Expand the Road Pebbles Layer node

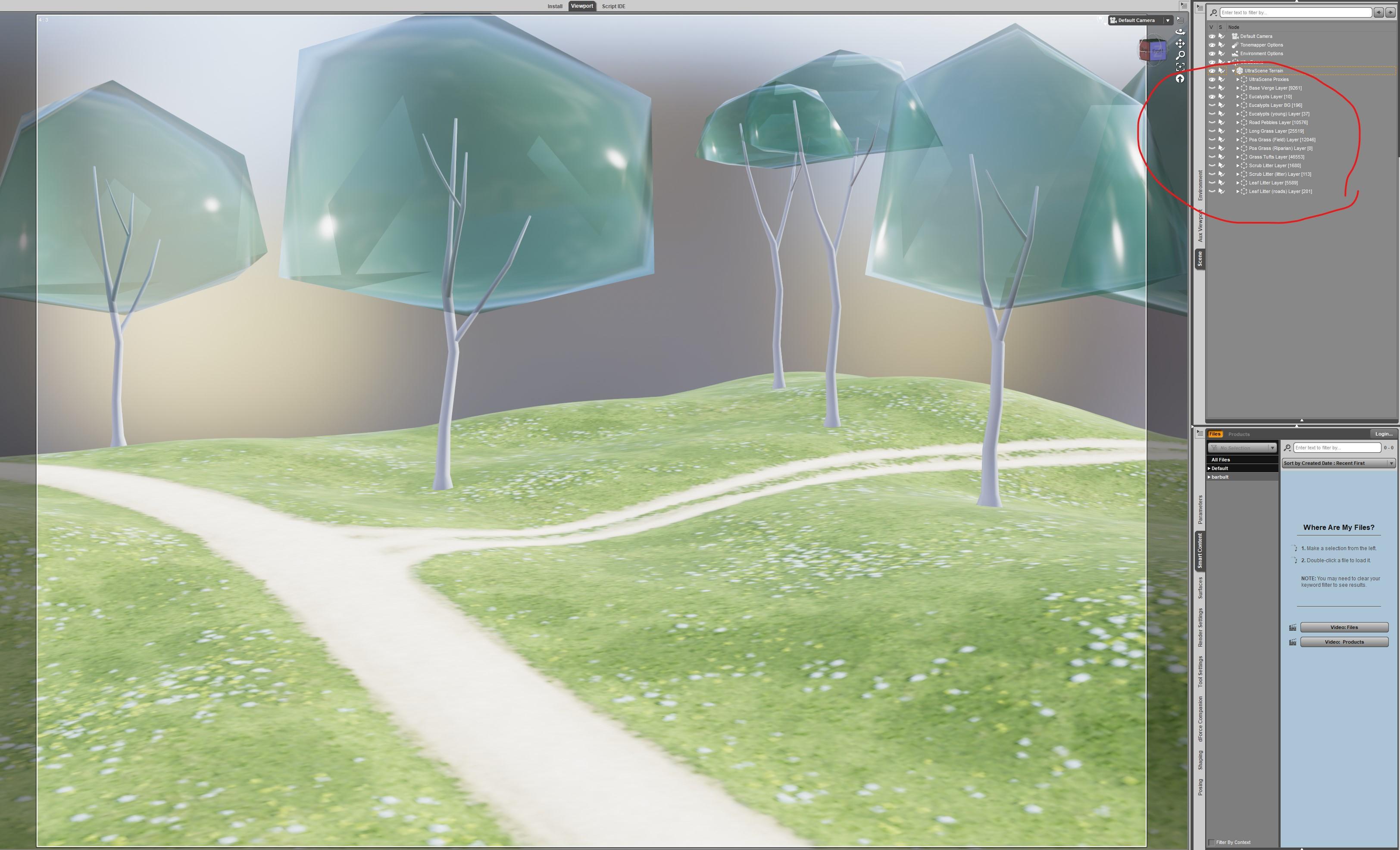(1237, 123)
